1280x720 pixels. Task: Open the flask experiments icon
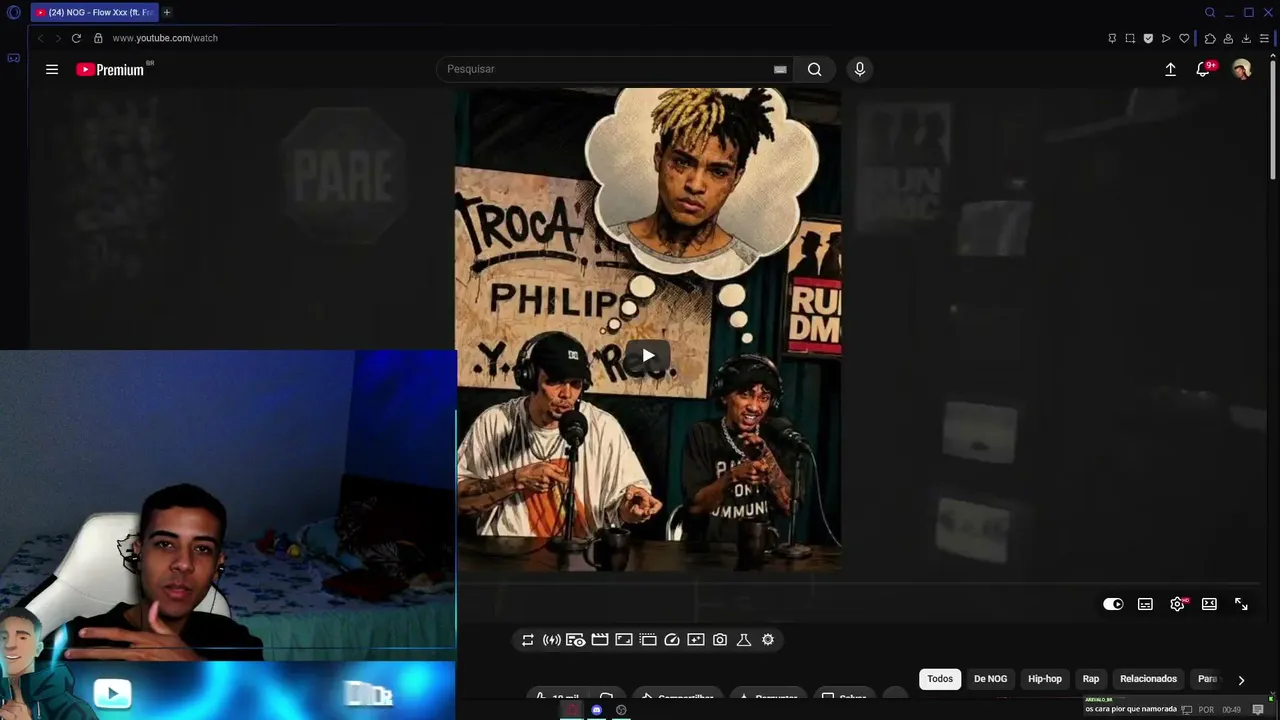pyautogui.click(x=744, y=640)
